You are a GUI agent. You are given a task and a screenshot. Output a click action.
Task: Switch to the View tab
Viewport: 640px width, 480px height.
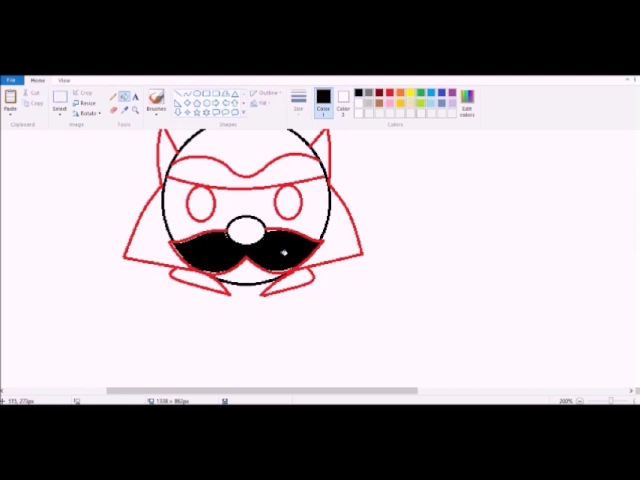pyautogui.click(x=64, y=80)
